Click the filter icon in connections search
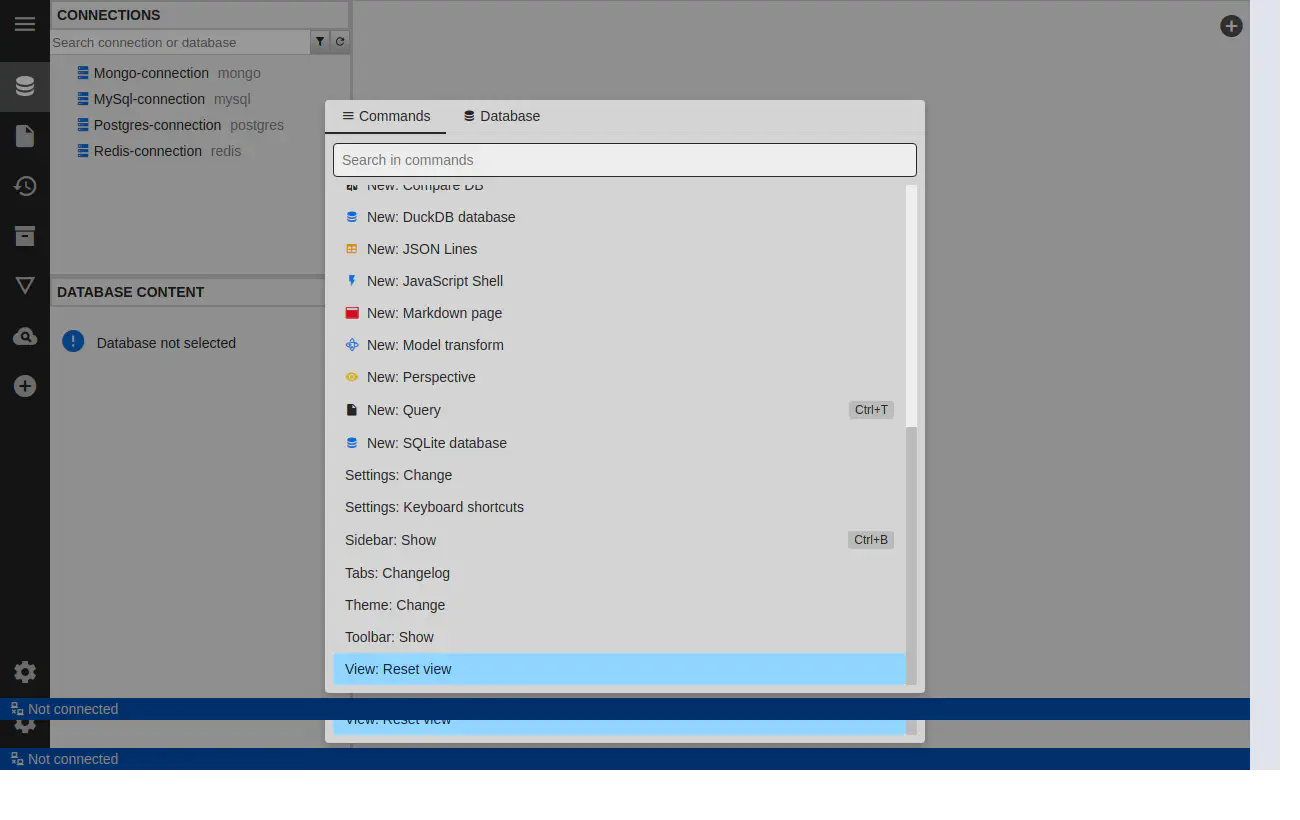Screen dimensions: 1300x820 tap(320, 42)
